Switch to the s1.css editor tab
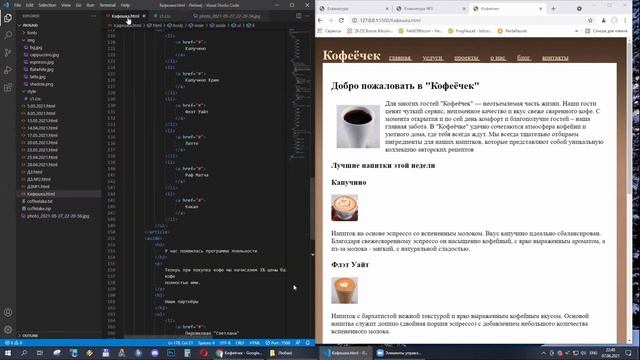This screenshot has width=640, height=360. (x=165, y=16)
